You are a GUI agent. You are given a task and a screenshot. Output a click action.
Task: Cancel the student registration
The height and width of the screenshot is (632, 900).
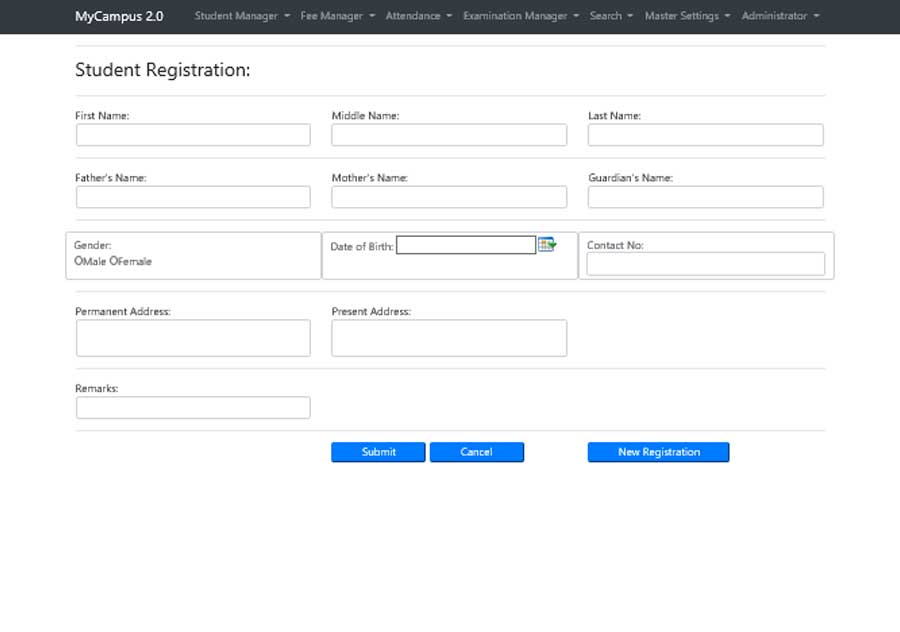pyautogui.click(x=476, y=452)
